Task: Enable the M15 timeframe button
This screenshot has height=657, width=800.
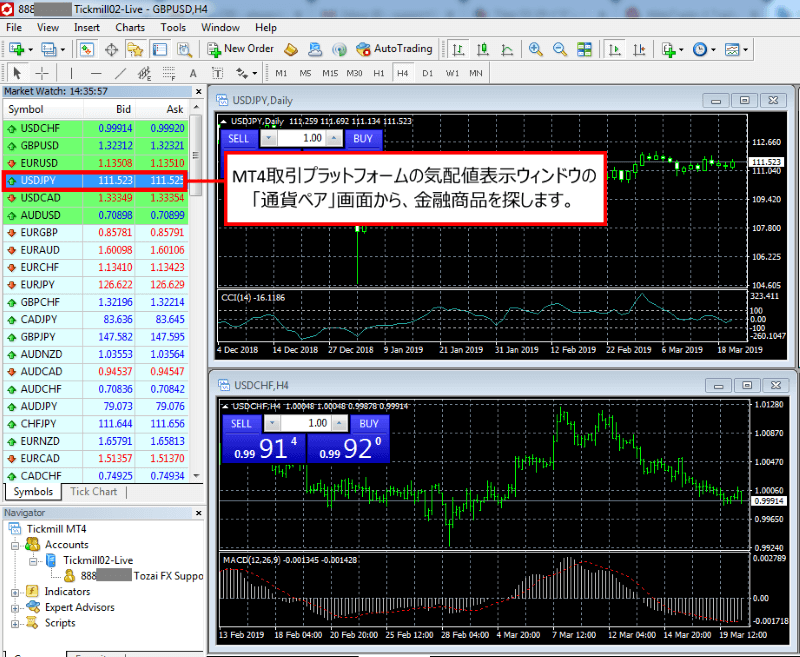Action: click(330, 73)
